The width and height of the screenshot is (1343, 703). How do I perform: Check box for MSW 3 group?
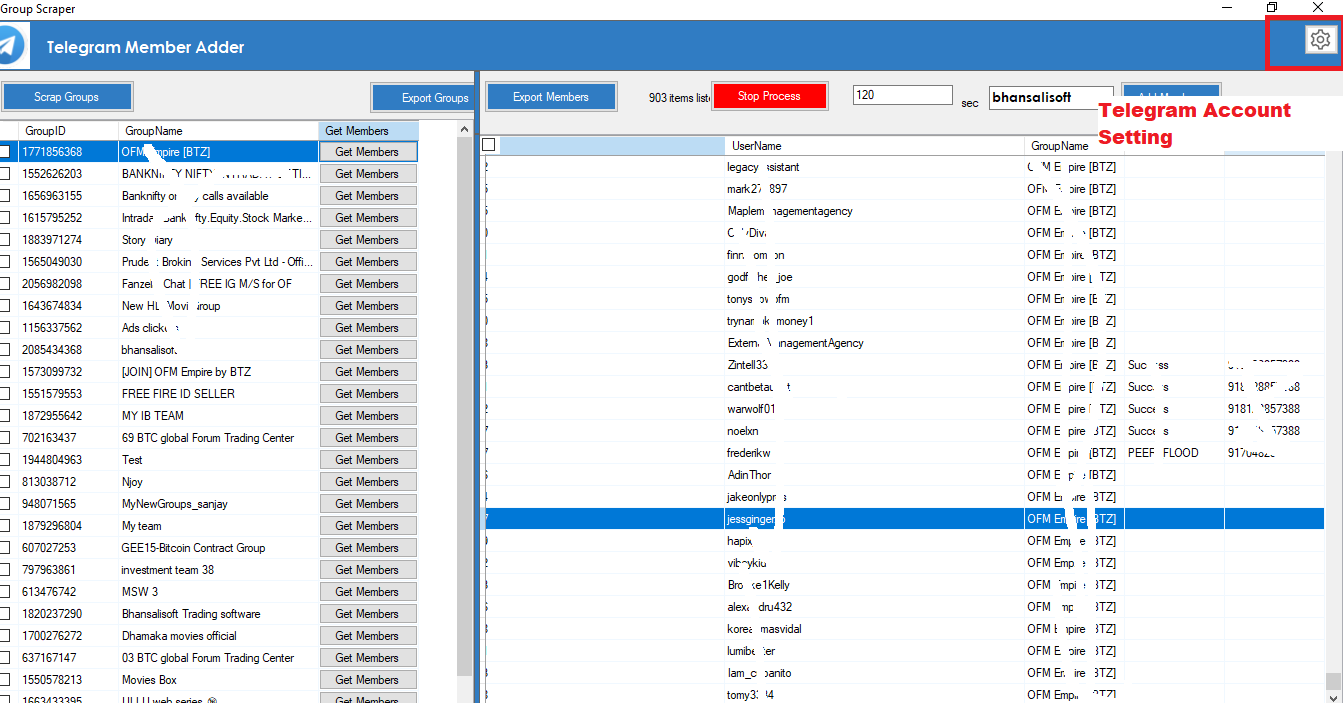pyautogui.click(x=5, y=592)
